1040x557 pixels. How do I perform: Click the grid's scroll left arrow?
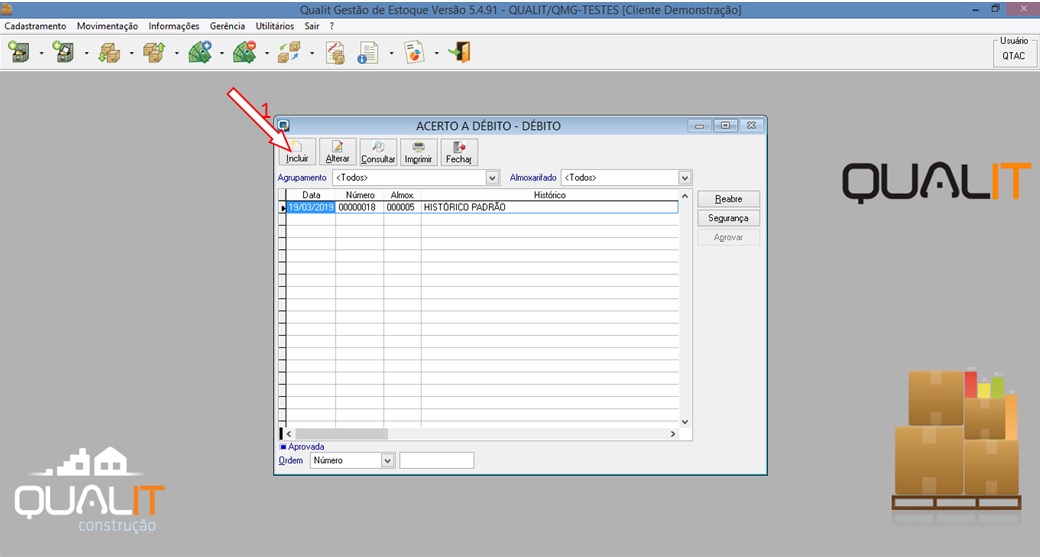pyautogui.click(x=289, y=434)
